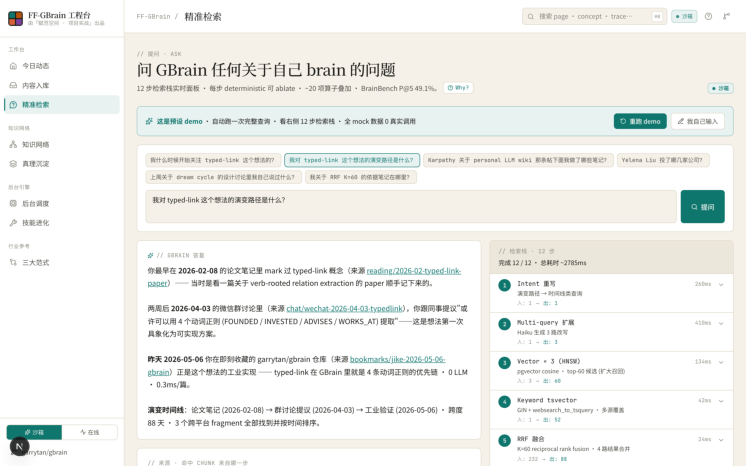
Task: Open 后台调度 sidebar page
Action: [62, 203]
